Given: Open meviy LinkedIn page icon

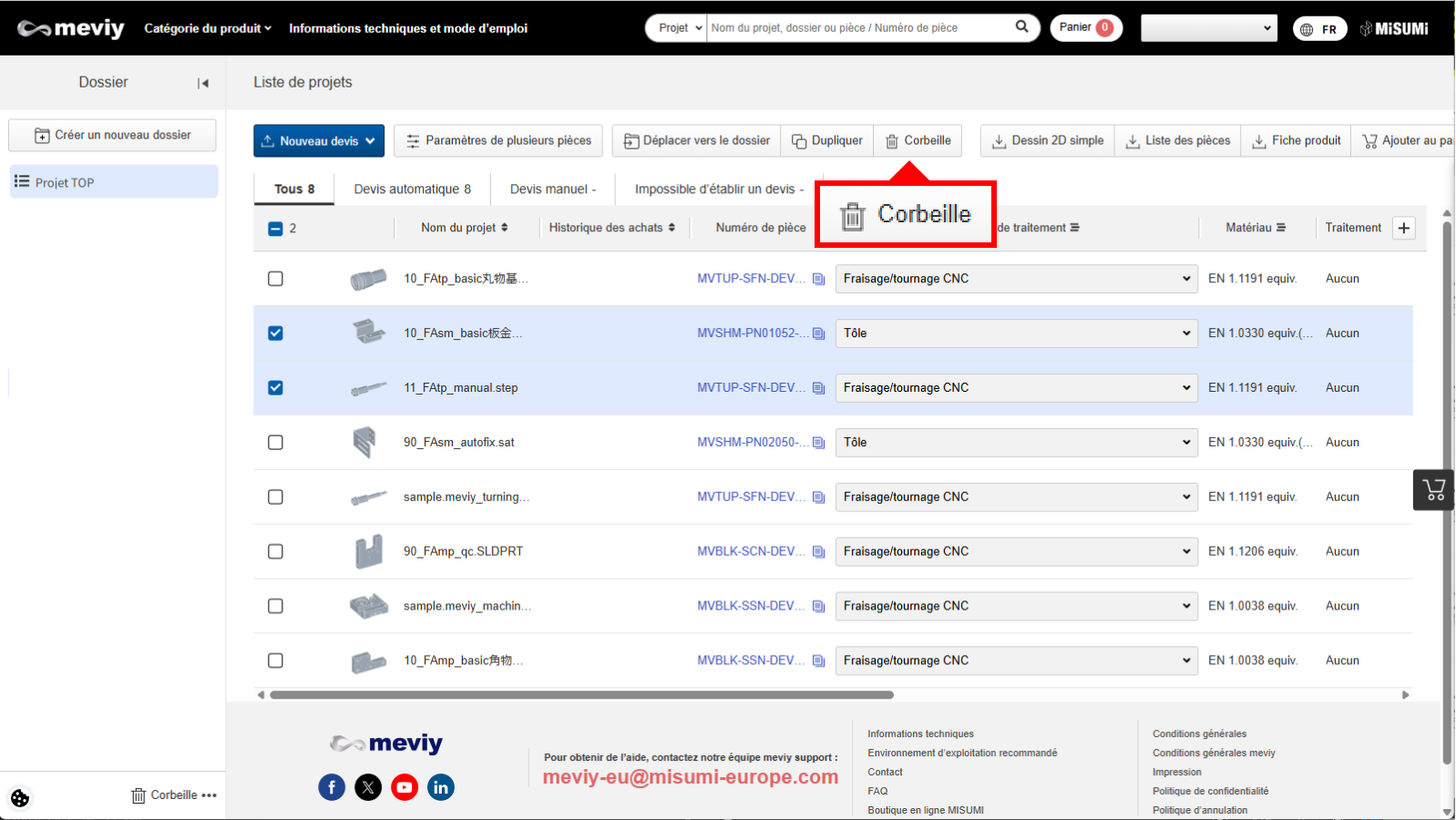Looking at the screenshot, I should [441, 787].
